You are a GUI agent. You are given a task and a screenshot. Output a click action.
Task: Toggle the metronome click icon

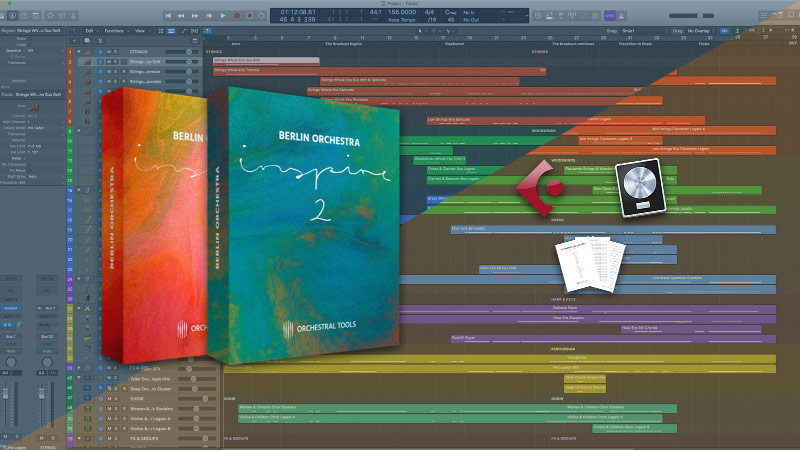point(622,16)
